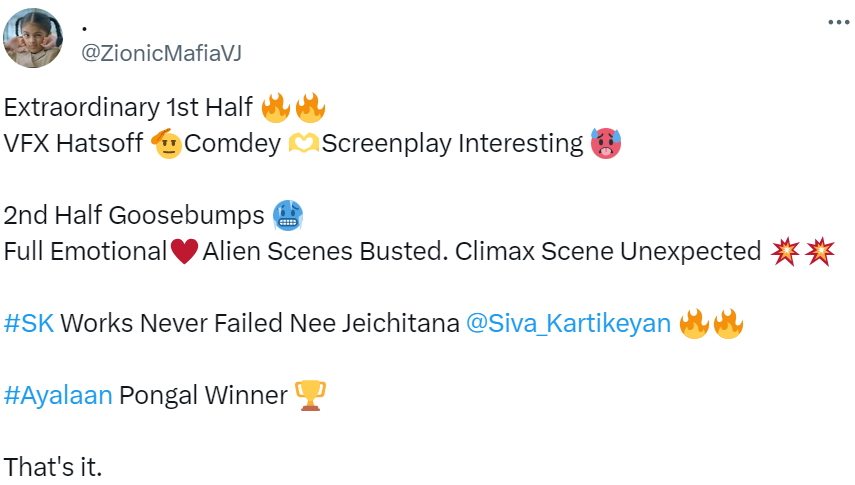This screenshot has height=485, width=855.
Task: Click the saluting face emoji after Hatsoff
Action: click(165, 144)
